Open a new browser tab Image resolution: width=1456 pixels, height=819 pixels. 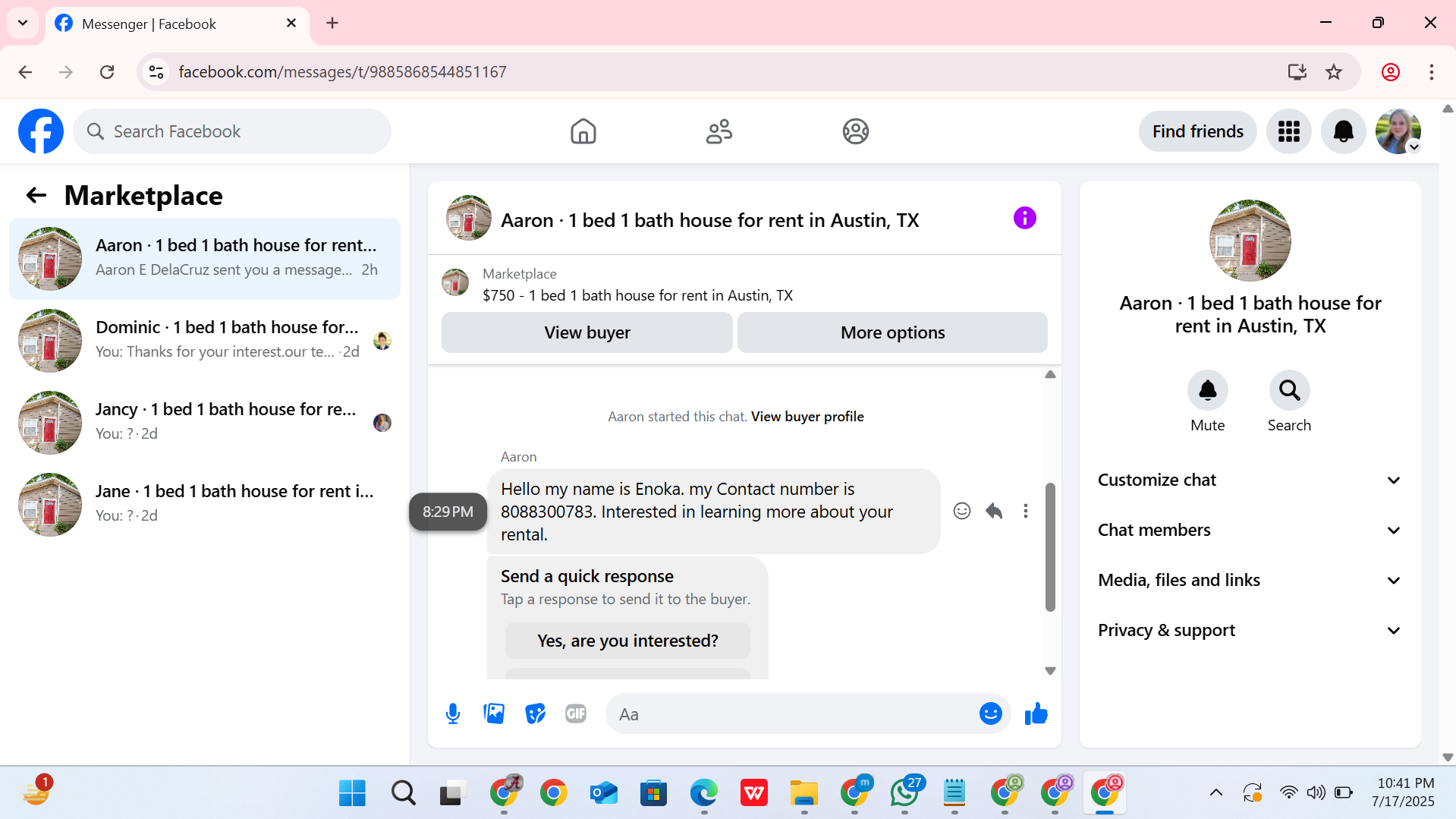pyautogui.click(x=332, y=23)
